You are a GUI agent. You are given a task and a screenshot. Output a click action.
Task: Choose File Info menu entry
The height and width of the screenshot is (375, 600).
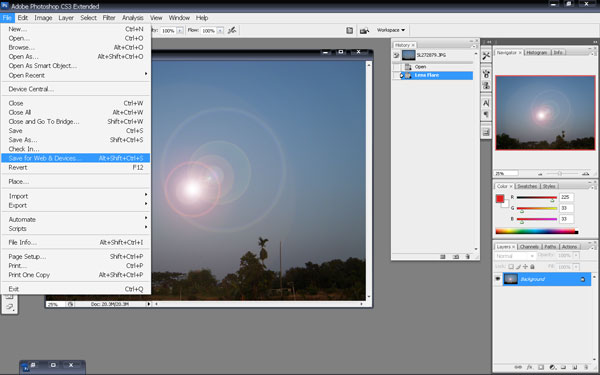click(76, 242)
